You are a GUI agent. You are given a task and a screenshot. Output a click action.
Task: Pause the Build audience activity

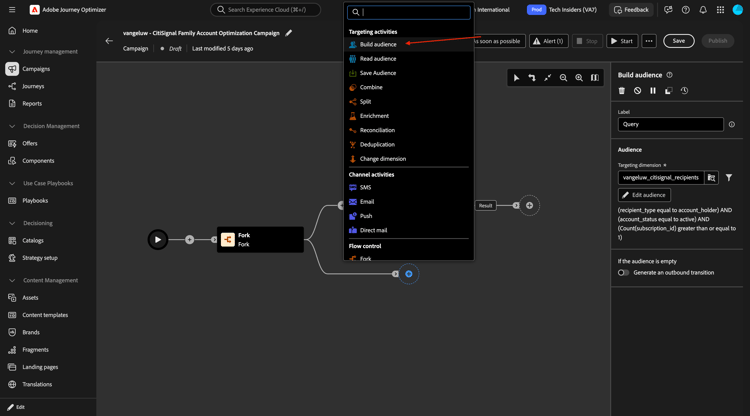653,90
